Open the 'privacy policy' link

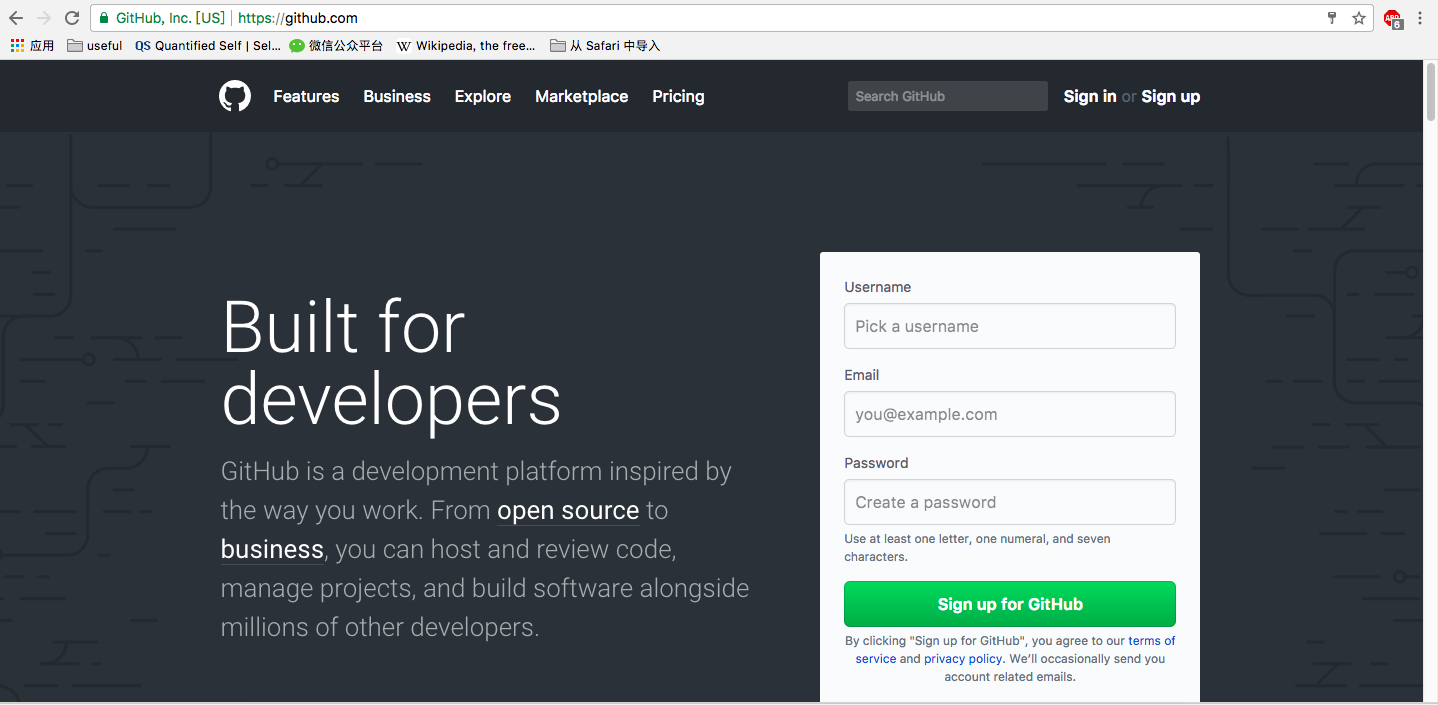(x=963, y=659)
